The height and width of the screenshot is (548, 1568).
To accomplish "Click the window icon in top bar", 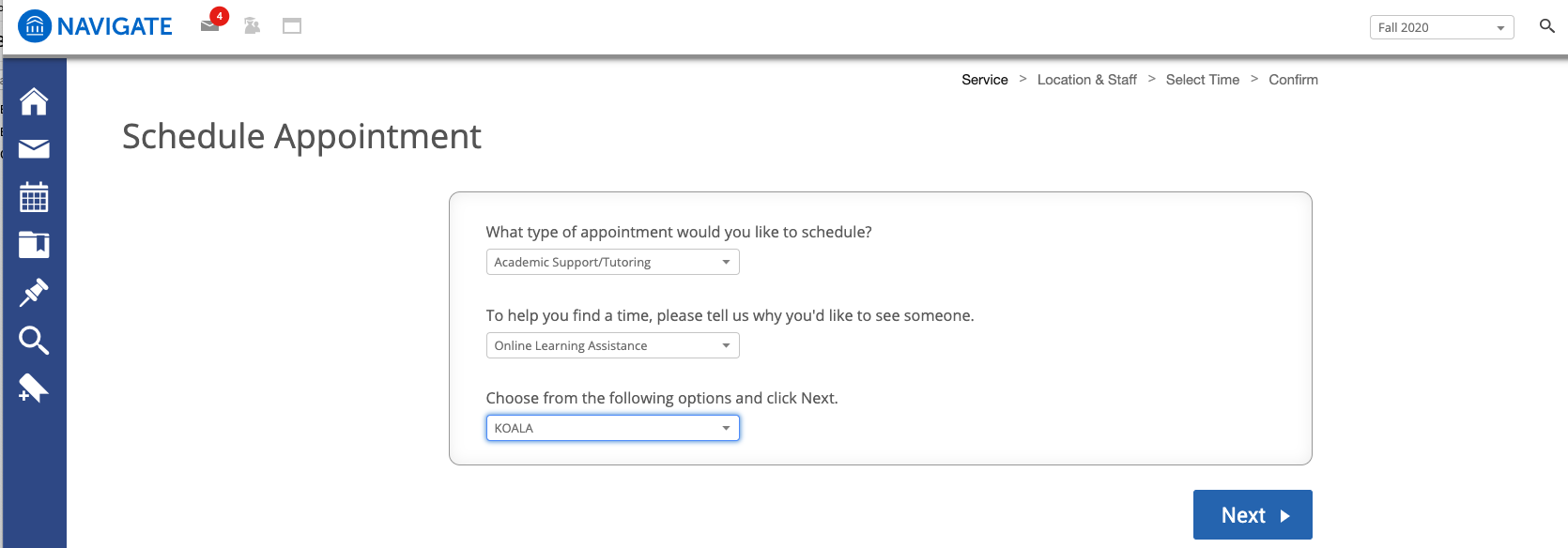I will tap(292, 26).
